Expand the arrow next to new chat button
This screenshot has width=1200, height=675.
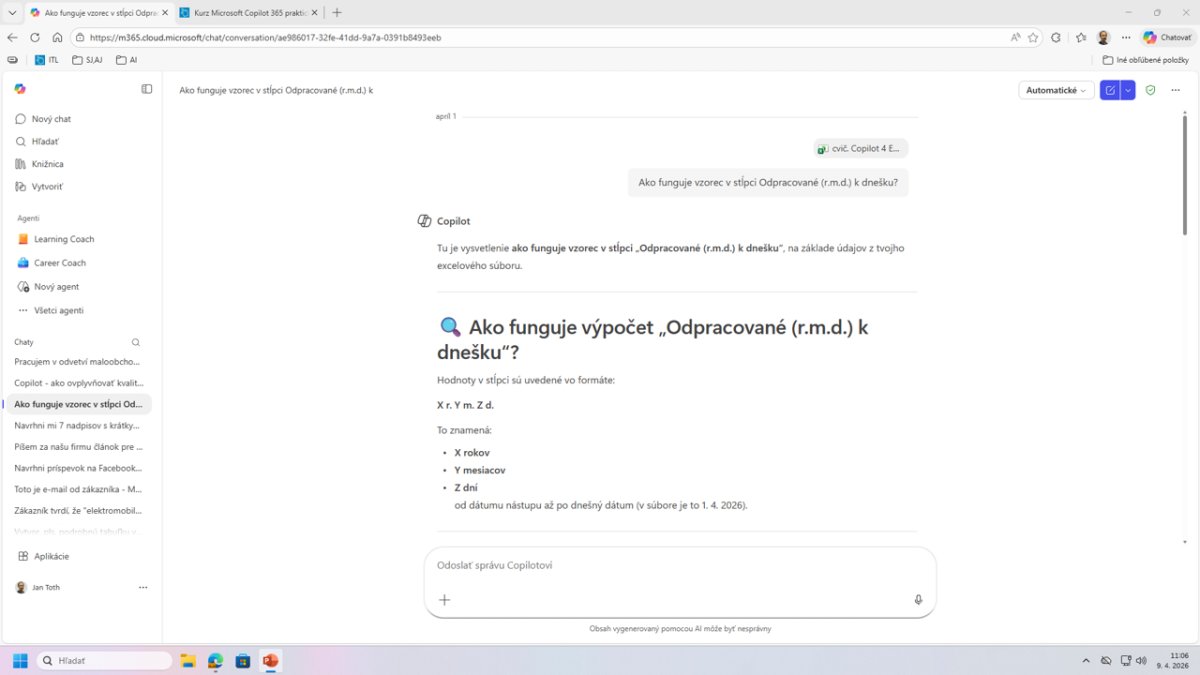(x=1128, y=90)
